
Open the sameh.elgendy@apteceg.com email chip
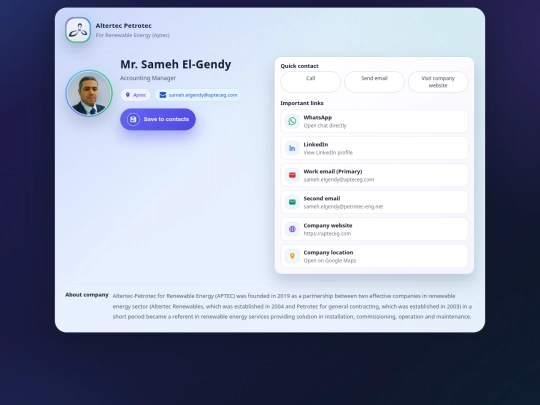198,95
